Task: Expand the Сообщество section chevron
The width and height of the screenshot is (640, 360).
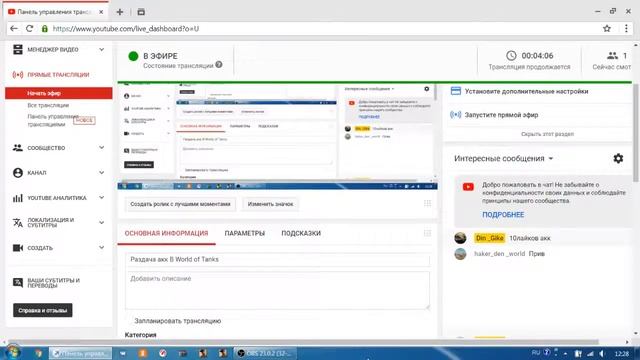Action: click(101, 148)
